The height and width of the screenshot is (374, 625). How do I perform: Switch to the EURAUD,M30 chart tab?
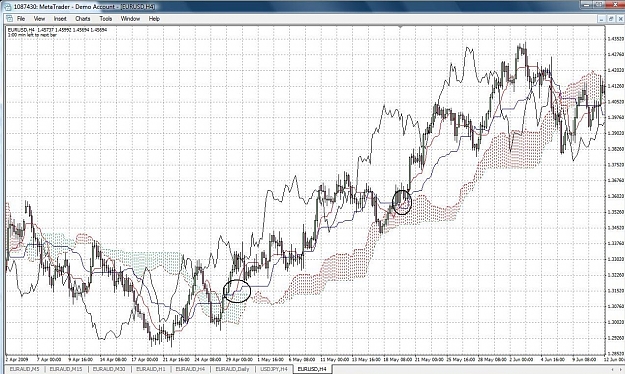pos(109,369)
